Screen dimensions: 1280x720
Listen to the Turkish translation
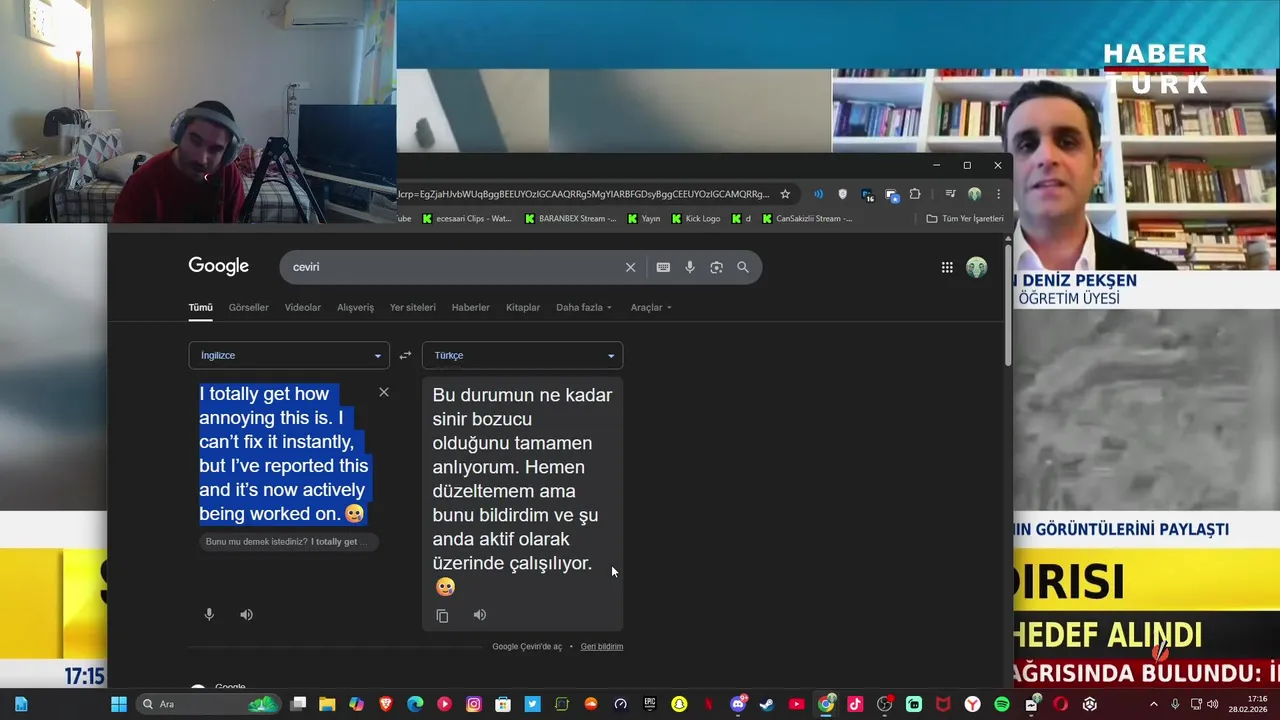(x=480, y=615)
